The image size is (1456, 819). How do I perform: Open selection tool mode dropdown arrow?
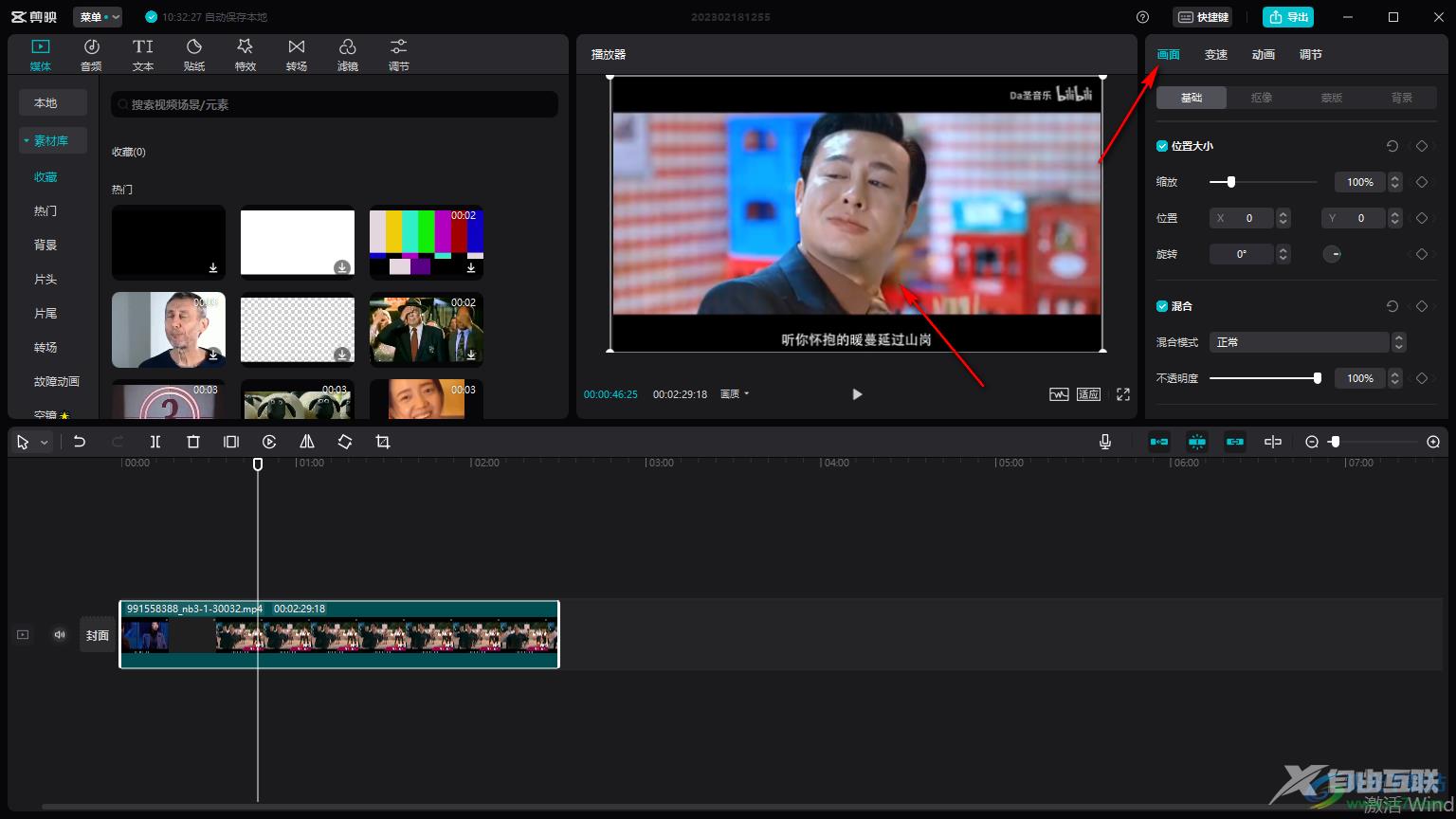[44, 443]
